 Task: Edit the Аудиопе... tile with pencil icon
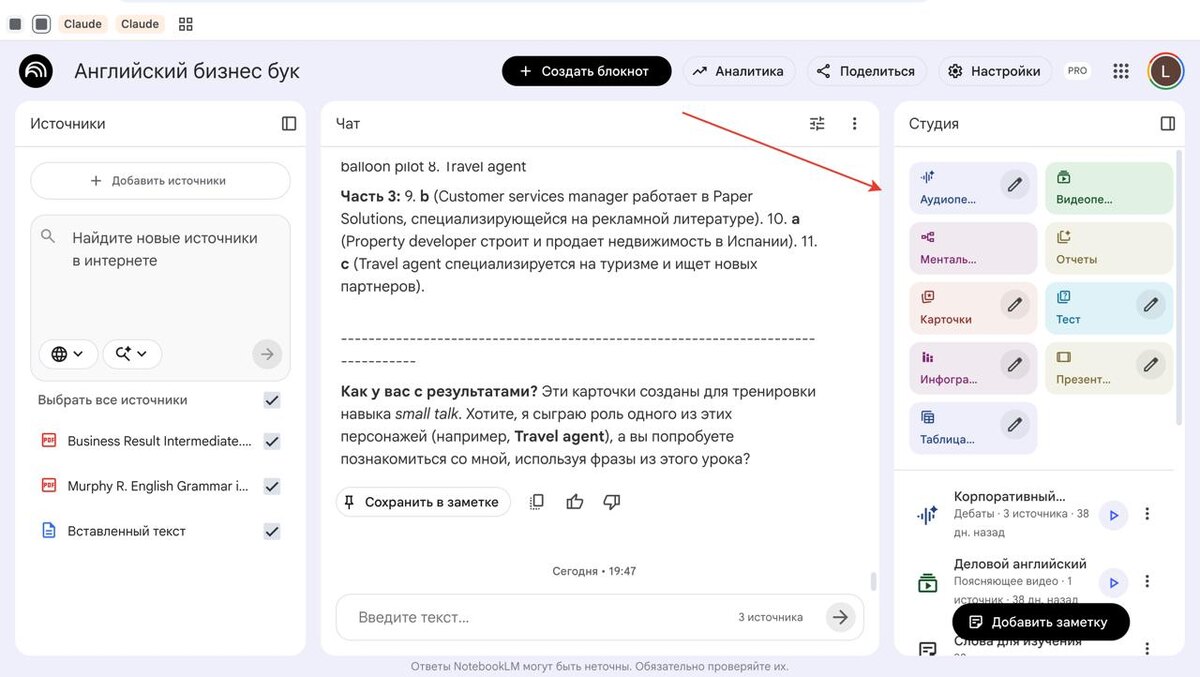1015,184
